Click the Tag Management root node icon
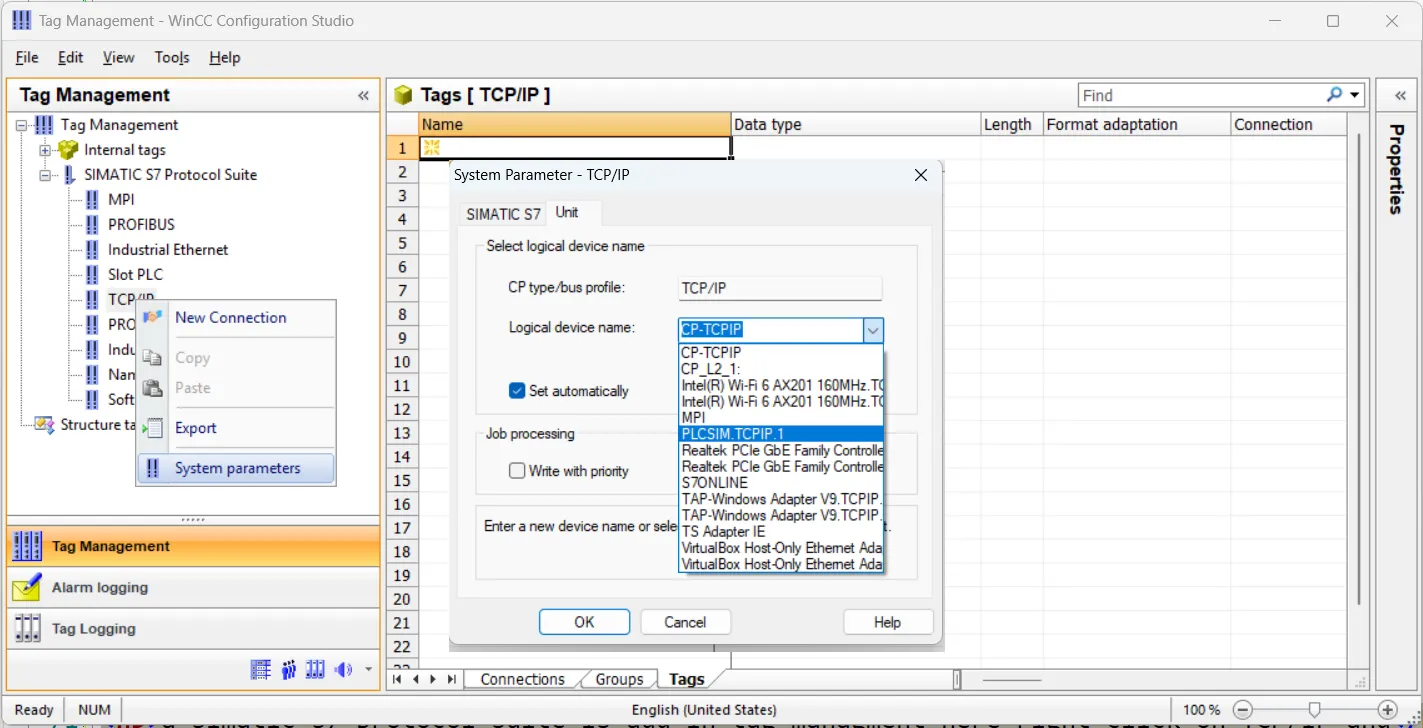Screen dimensions: 1423x728 click(x=44, y=125)
